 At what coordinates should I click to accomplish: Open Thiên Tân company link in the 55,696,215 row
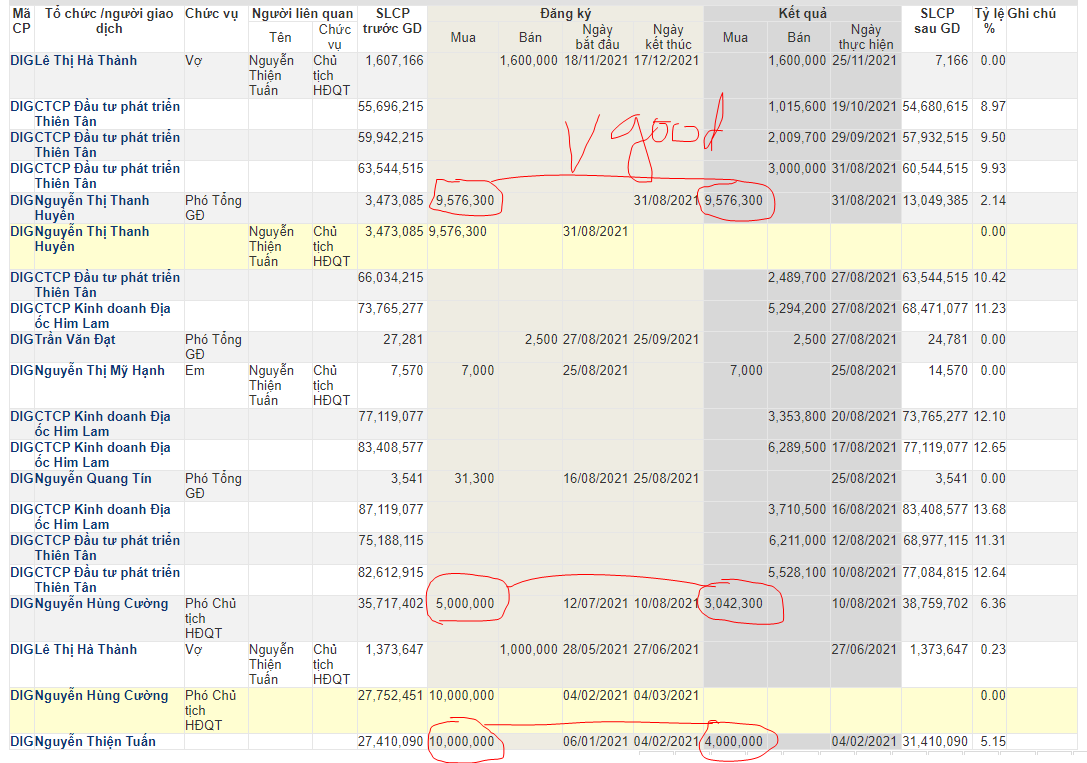(107, 114)
